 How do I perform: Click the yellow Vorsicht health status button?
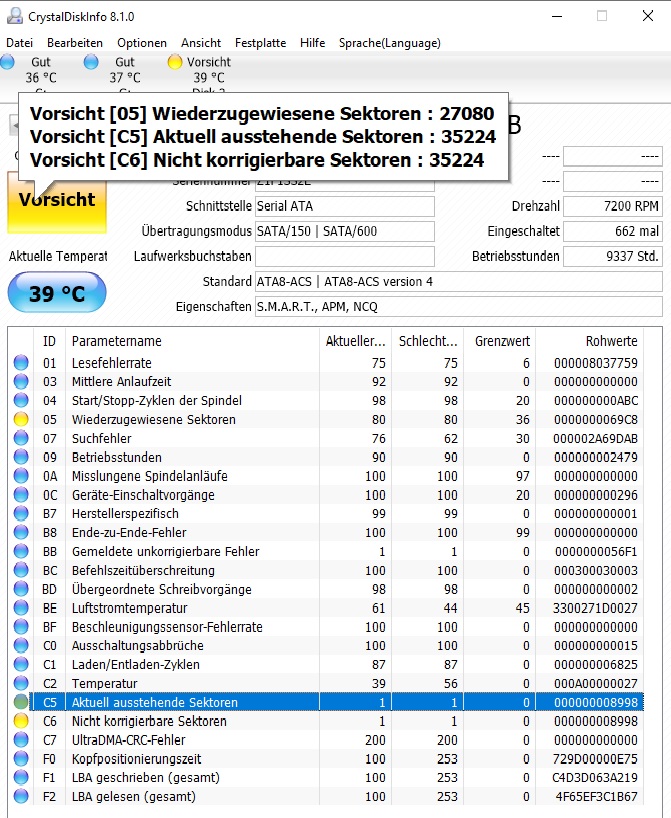[57, 202]
